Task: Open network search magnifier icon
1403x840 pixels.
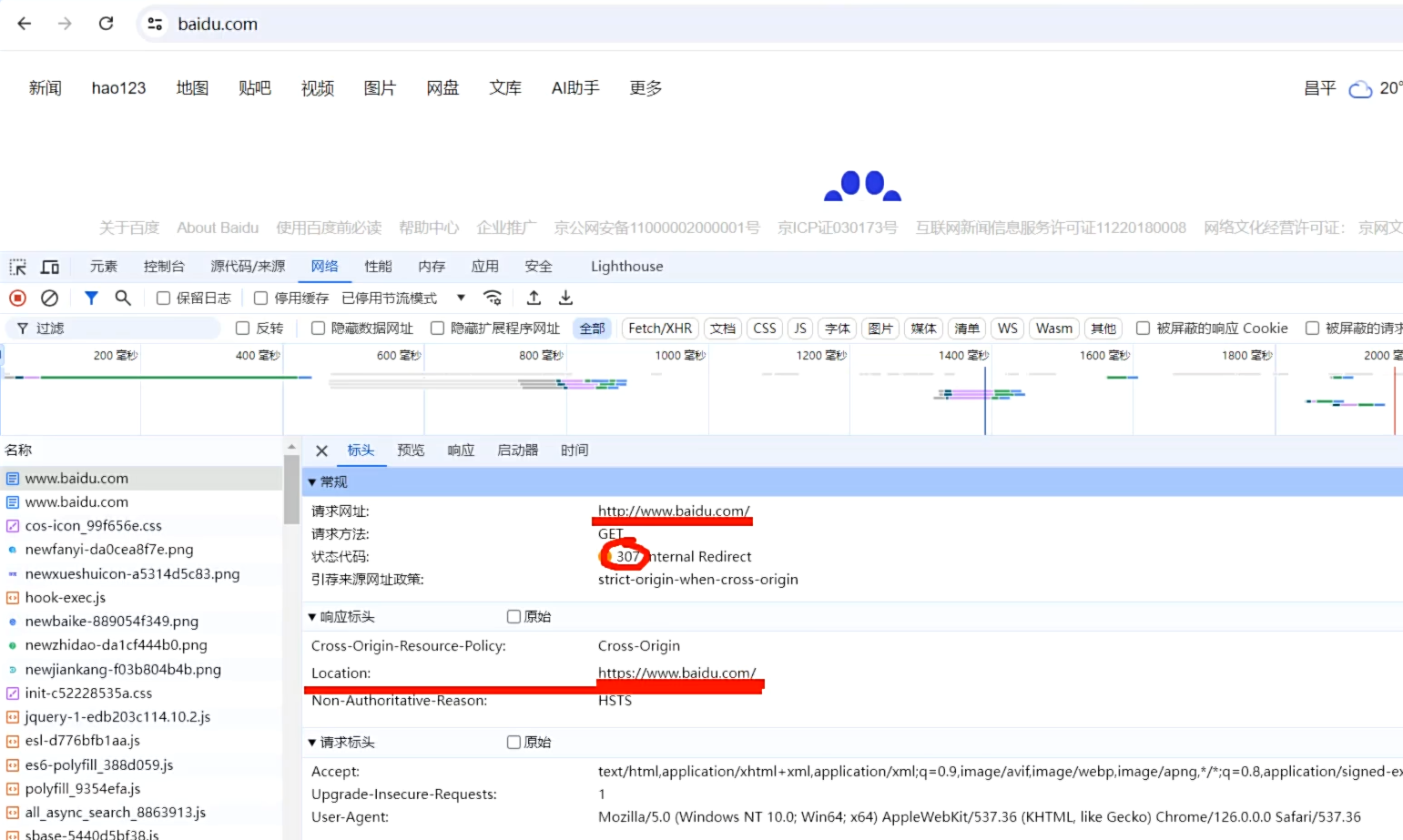Action: point(123,298)
